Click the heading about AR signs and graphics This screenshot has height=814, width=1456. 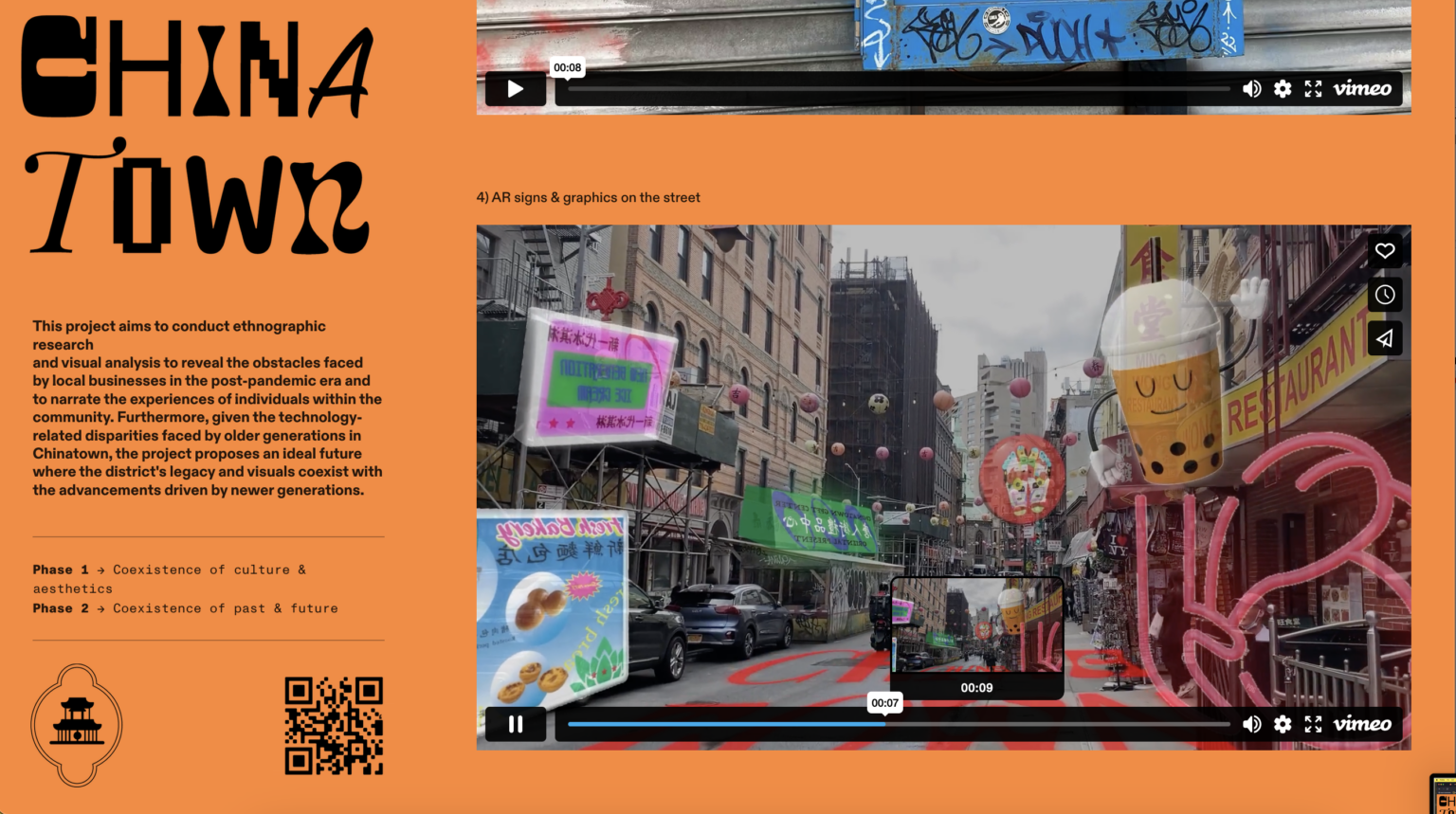pos(587,197)
